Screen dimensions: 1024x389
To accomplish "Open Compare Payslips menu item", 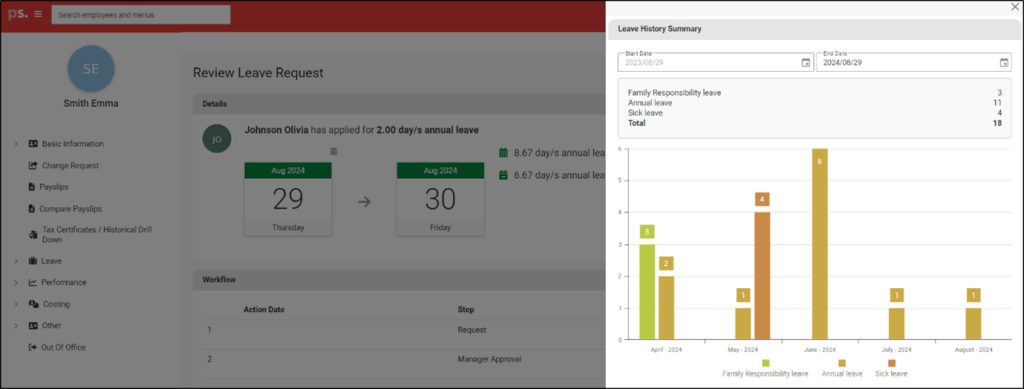I will (x=71, y=209).
